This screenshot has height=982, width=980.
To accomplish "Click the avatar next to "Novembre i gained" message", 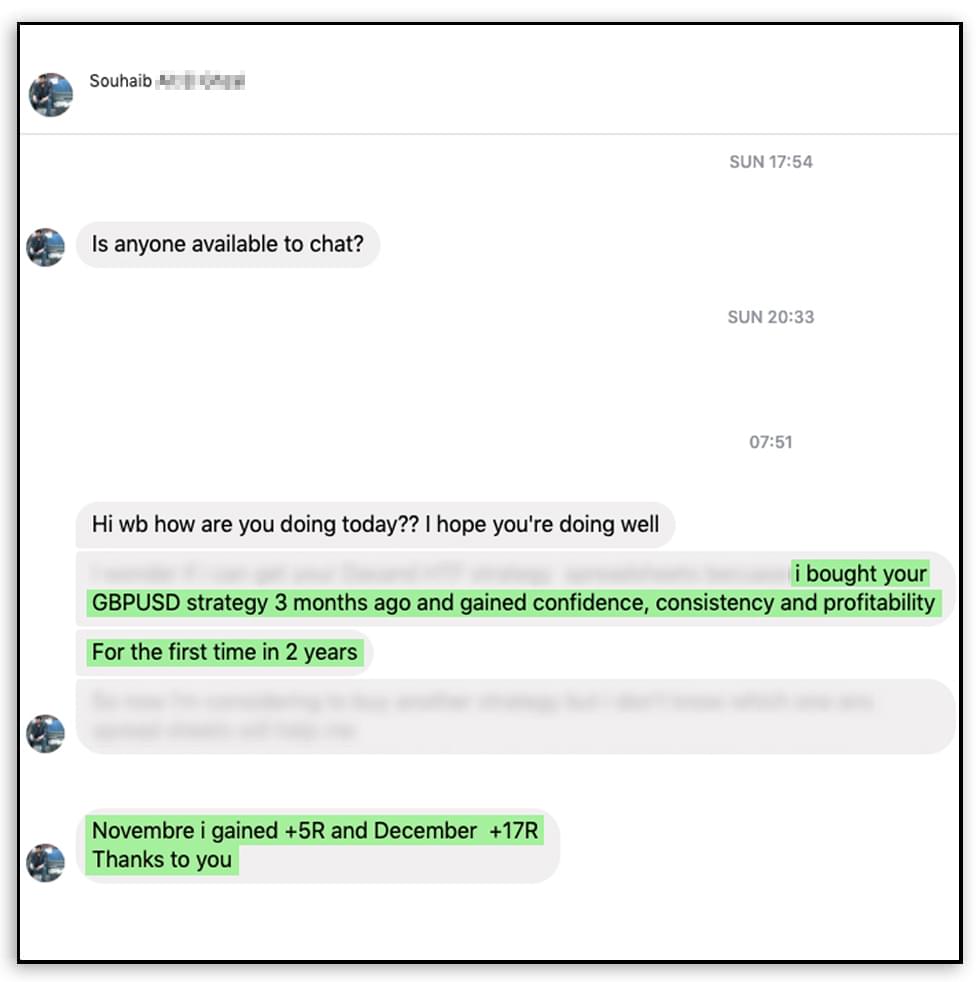I will pyautogui.click(x=46, y=863).
